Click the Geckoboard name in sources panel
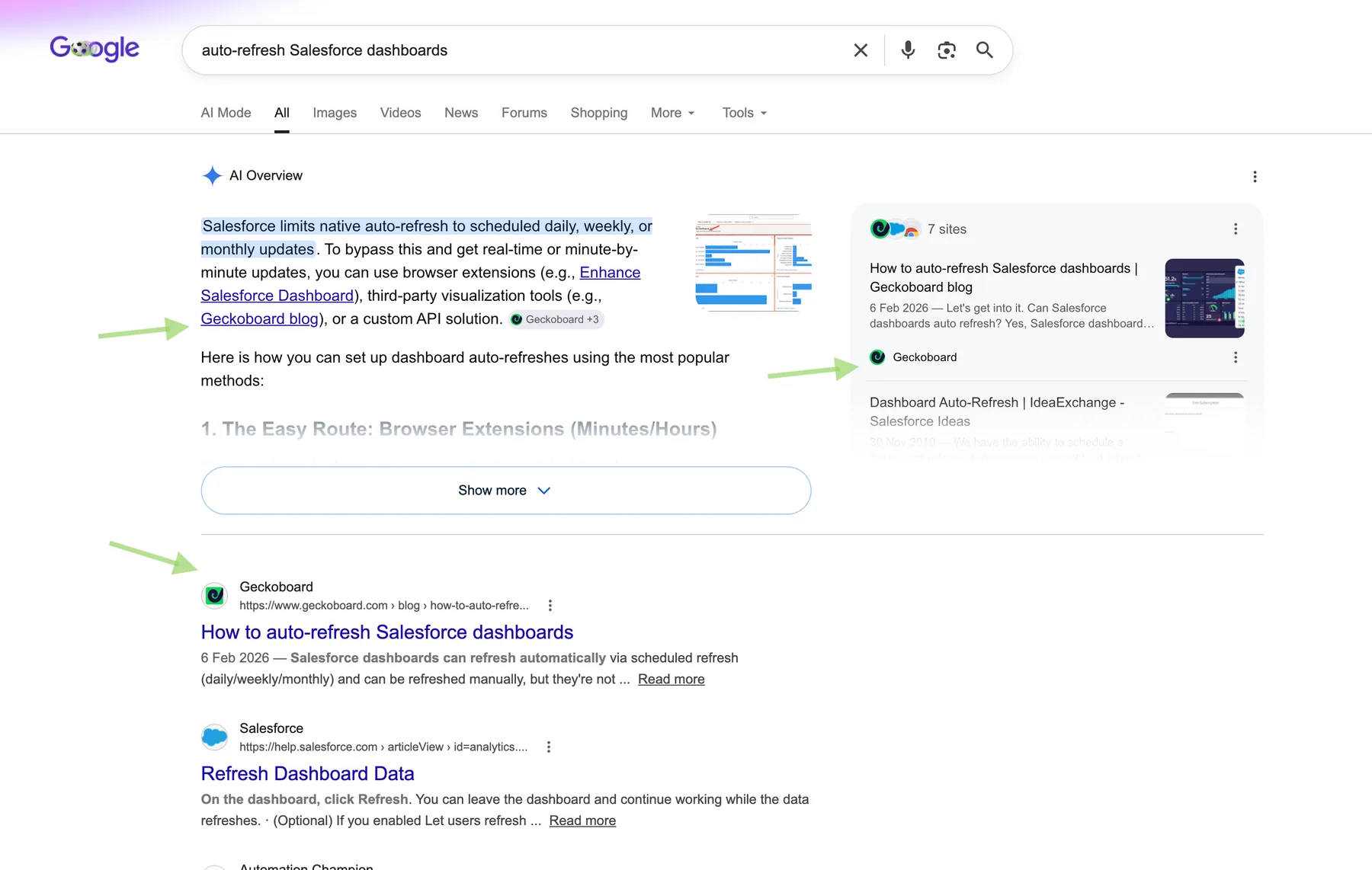1372x870 pixels. 925,357
